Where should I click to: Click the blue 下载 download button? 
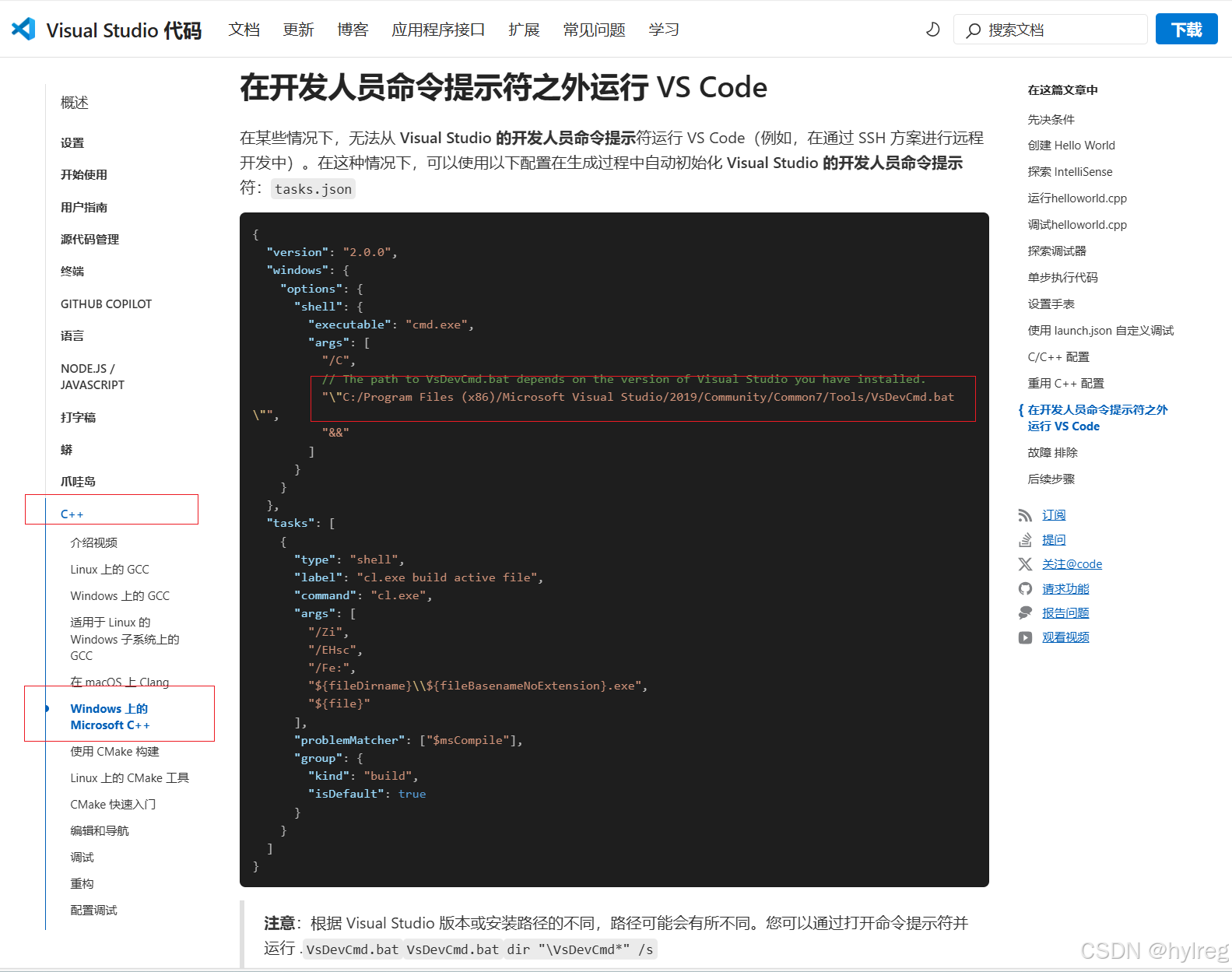[1186, 30]
